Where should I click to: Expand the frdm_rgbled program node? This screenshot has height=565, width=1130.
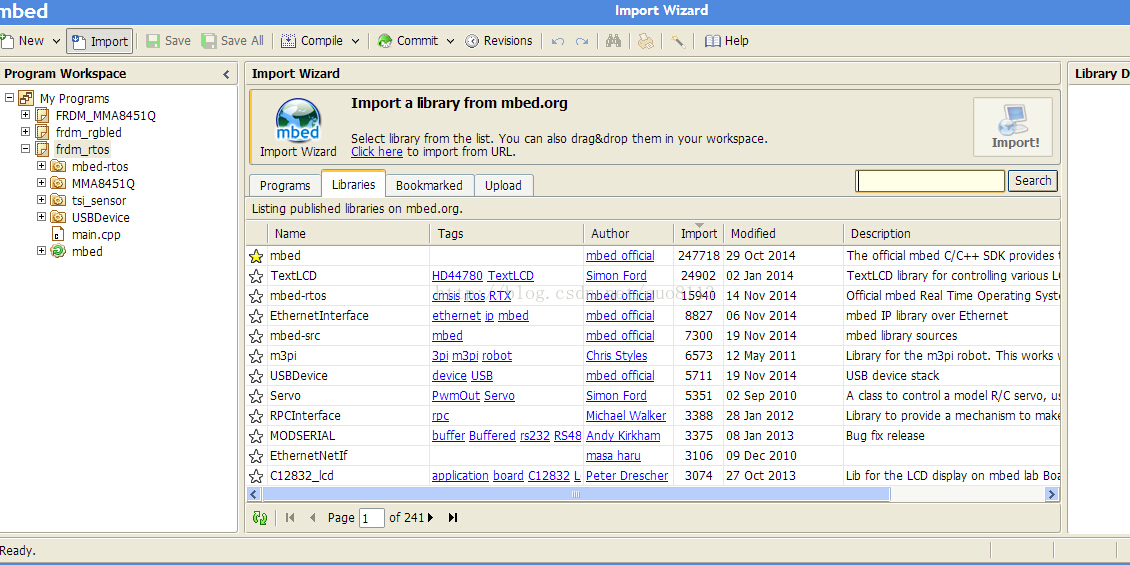pos(25,132)
